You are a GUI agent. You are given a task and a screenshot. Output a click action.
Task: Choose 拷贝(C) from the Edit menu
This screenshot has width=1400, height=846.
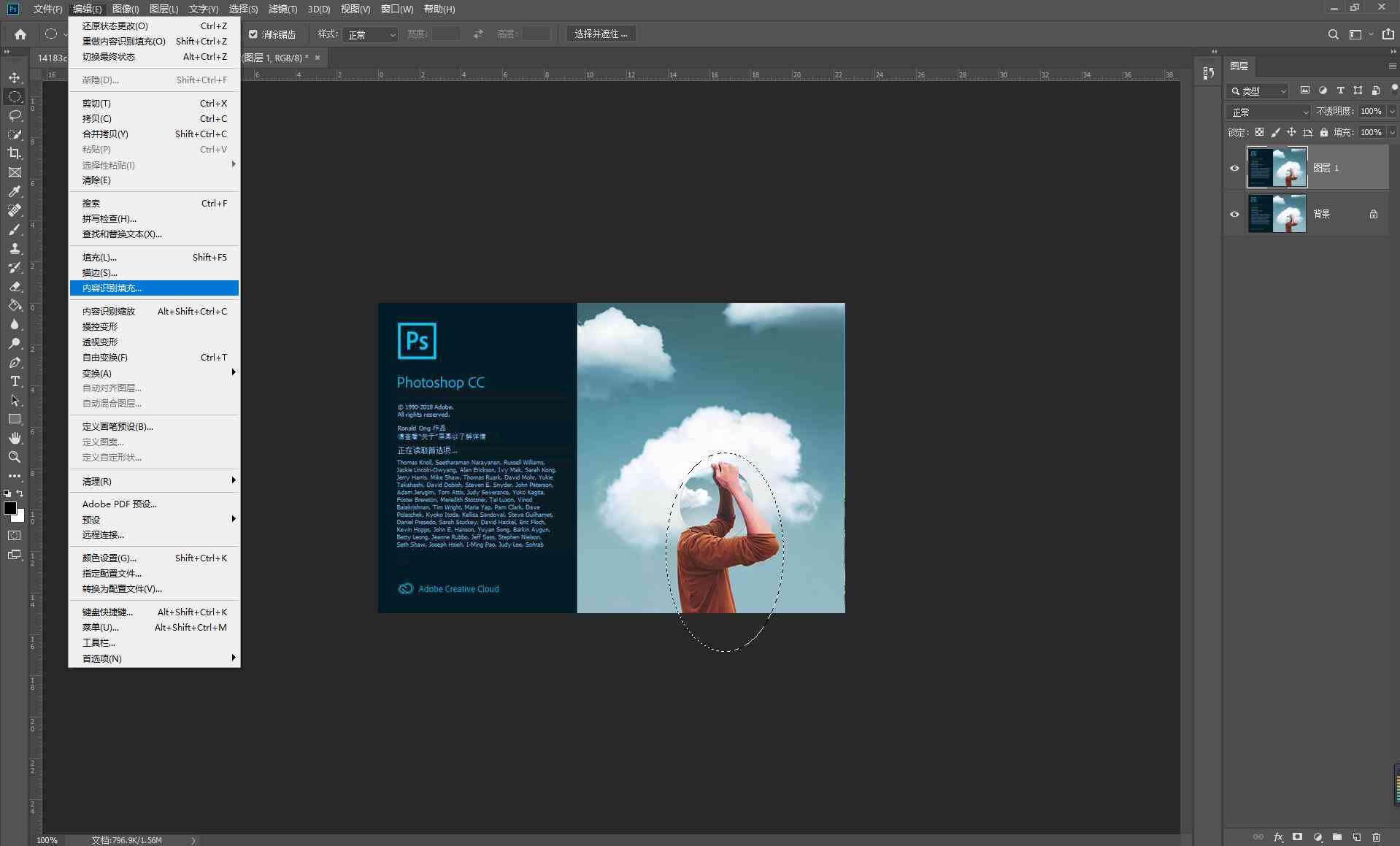pyautogui.click(x=155, y=118)
